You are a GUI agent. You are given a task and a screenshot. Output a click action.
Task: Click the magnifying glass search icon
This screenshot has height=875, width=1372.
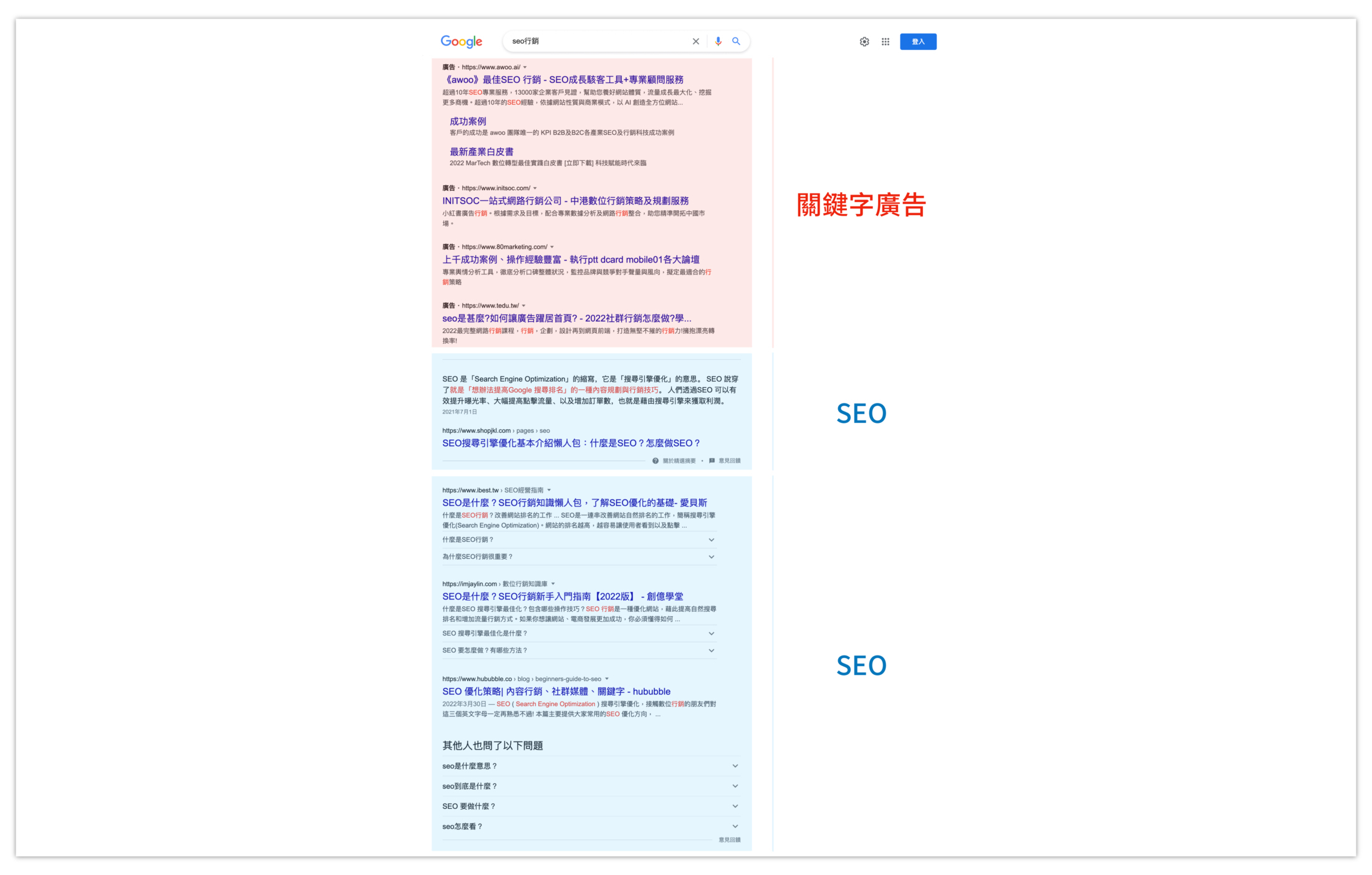pos(736,41)
